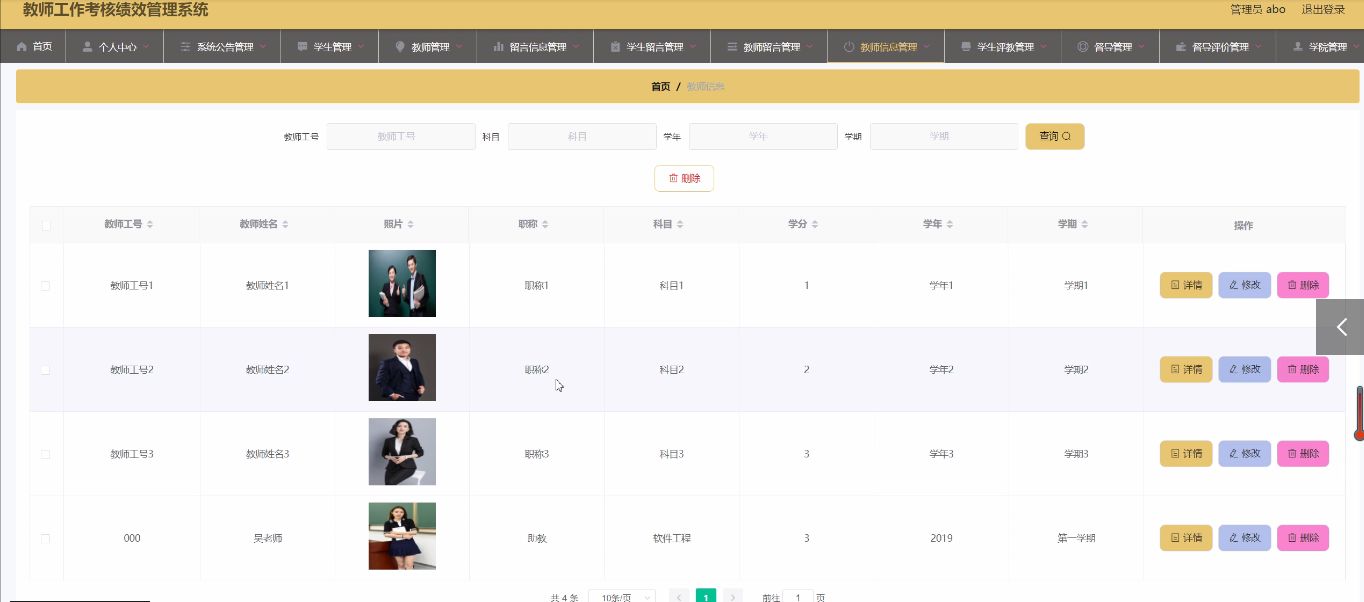Screen dimensions: 1364x602
Task: Open photo thumbnail of 教师姓名2
Action: pyautogui.click(x=402, y=368)
